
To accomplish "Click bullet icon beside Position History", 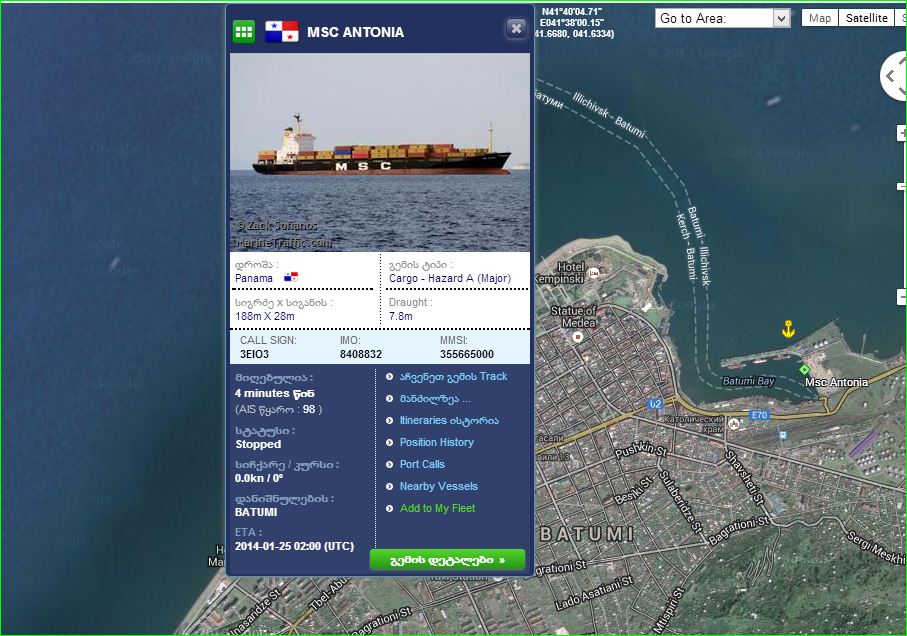I will [x=389, y=443].
